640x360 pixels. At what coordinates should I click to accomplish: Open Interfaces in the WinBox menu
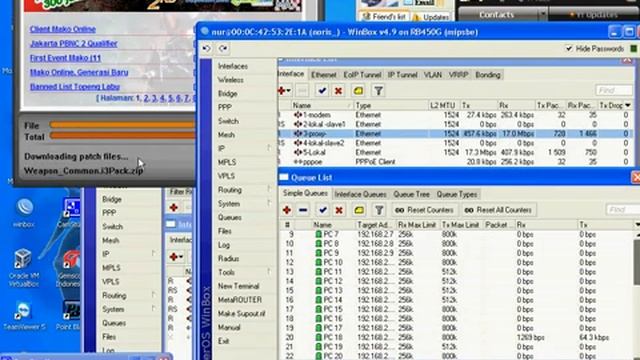pyautogui.click(x=233, y=66)
